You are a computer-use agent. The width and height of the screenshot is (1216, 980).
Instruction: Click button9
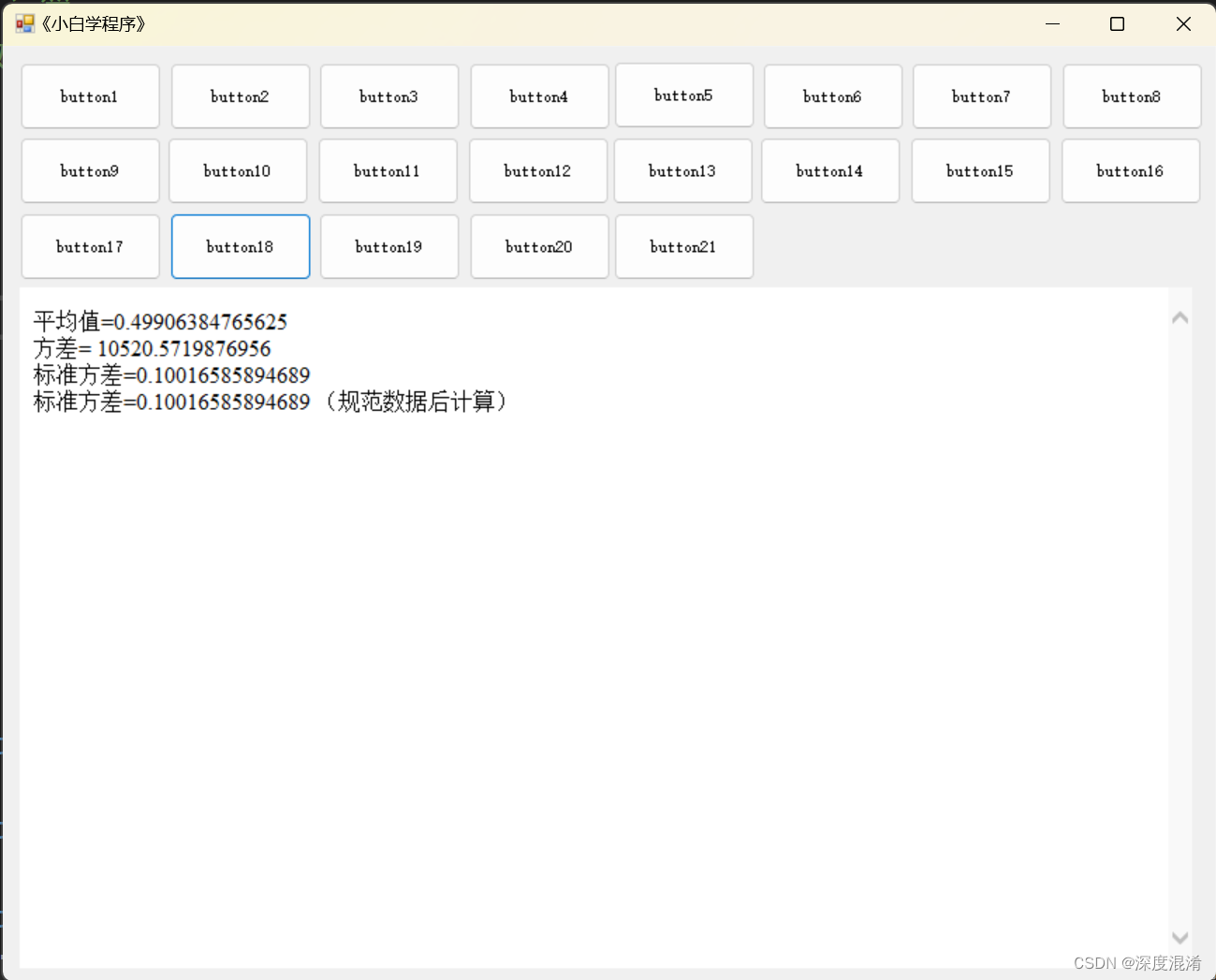coord(90,171)
